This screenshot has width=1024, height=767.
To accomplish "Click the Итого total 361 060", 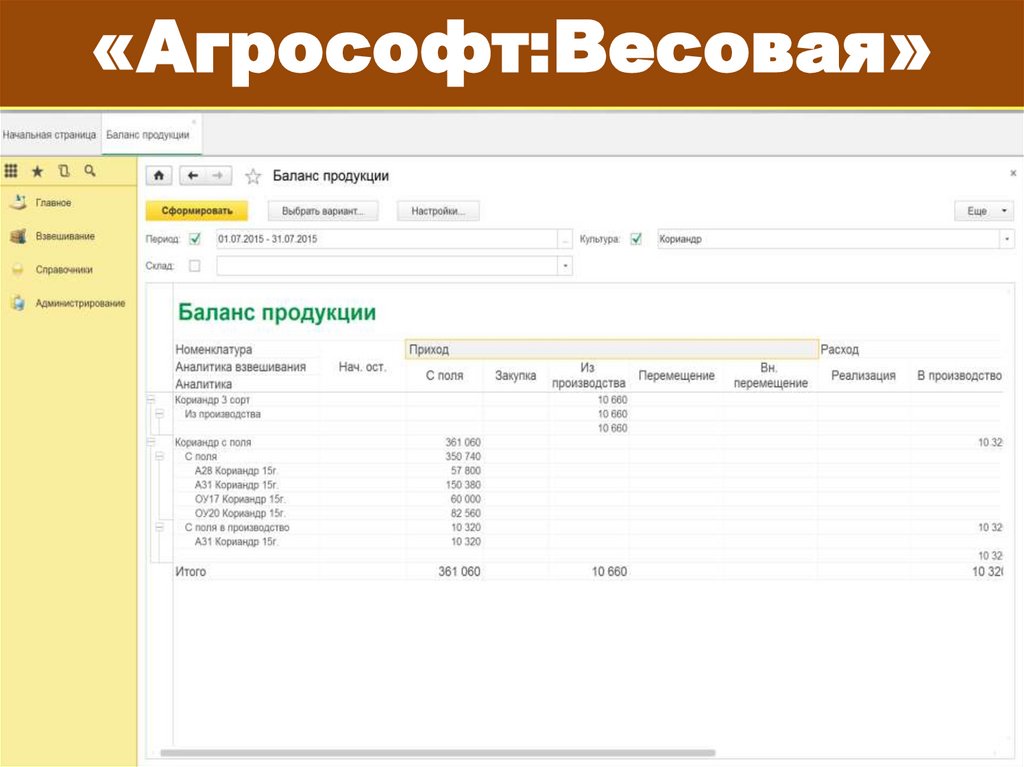I will pyautogui.click(x=460, y=572).
